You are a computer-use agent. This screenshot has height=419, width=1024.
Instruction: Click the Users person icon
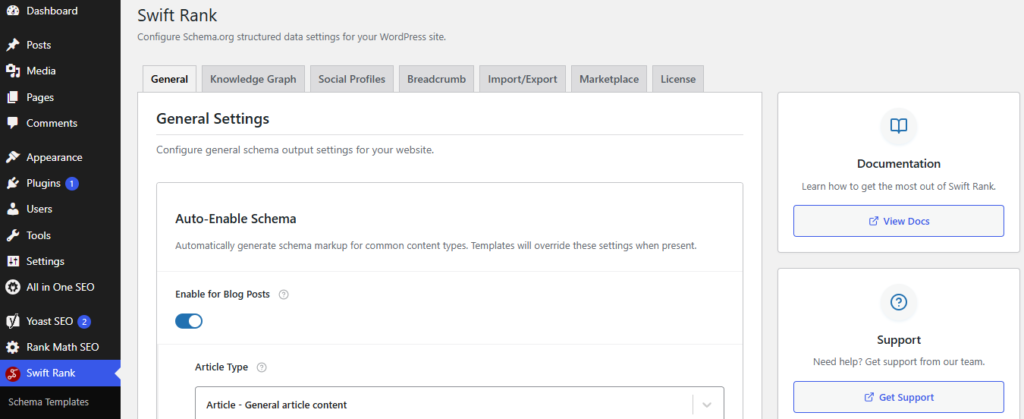(x=12, y=210)
